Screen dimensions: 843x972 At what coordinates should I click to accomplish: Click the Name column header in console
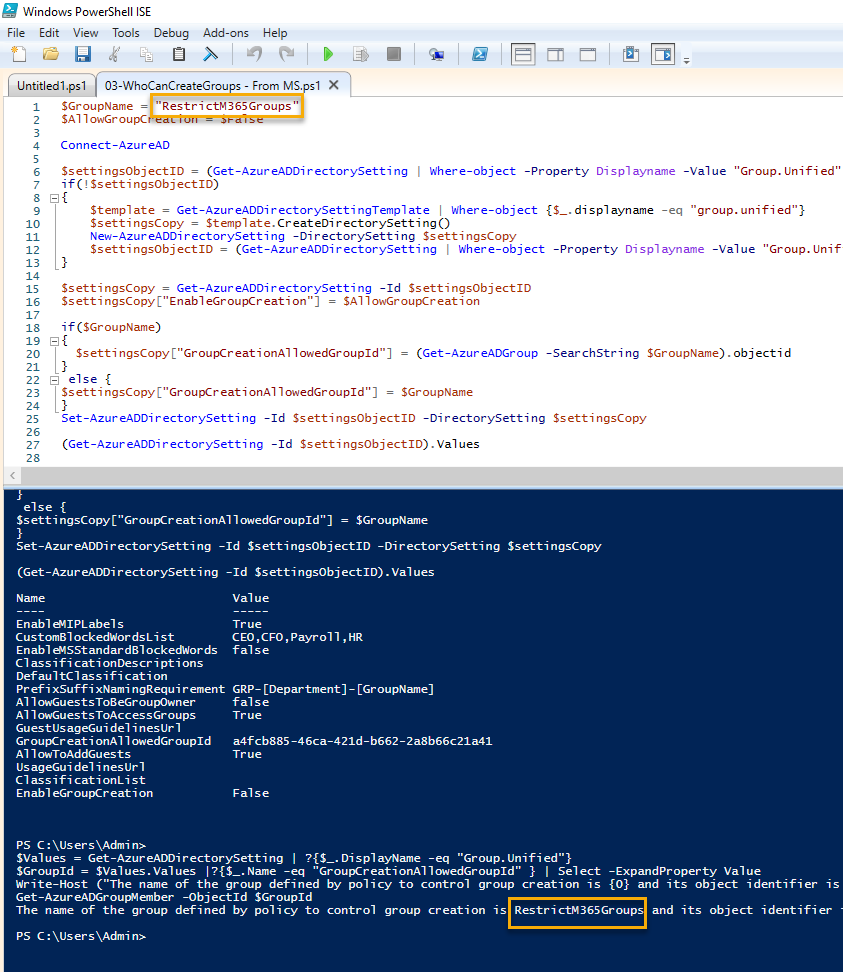[x=30, y=598]
